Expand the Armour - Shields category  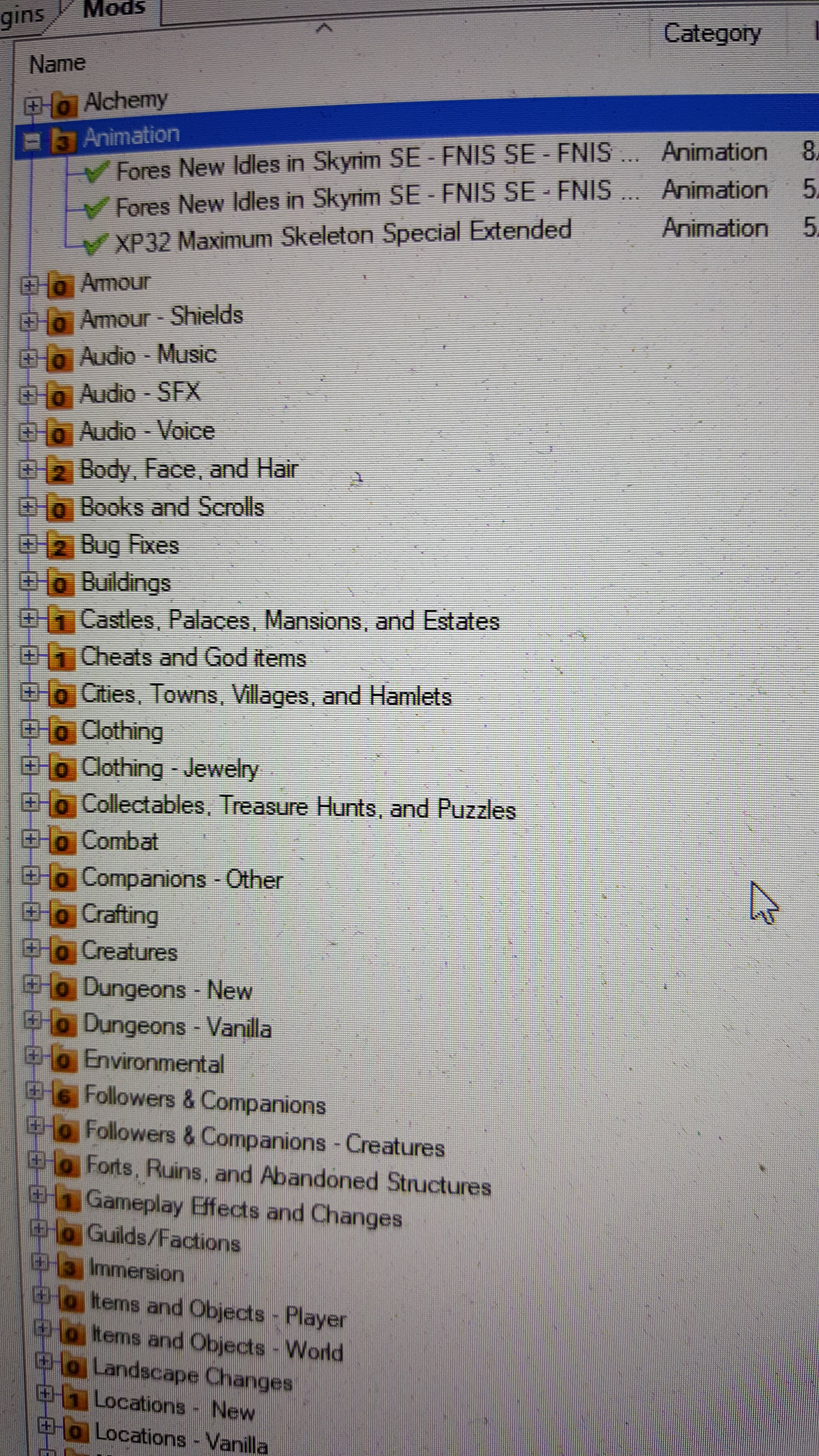click(28, 323)
